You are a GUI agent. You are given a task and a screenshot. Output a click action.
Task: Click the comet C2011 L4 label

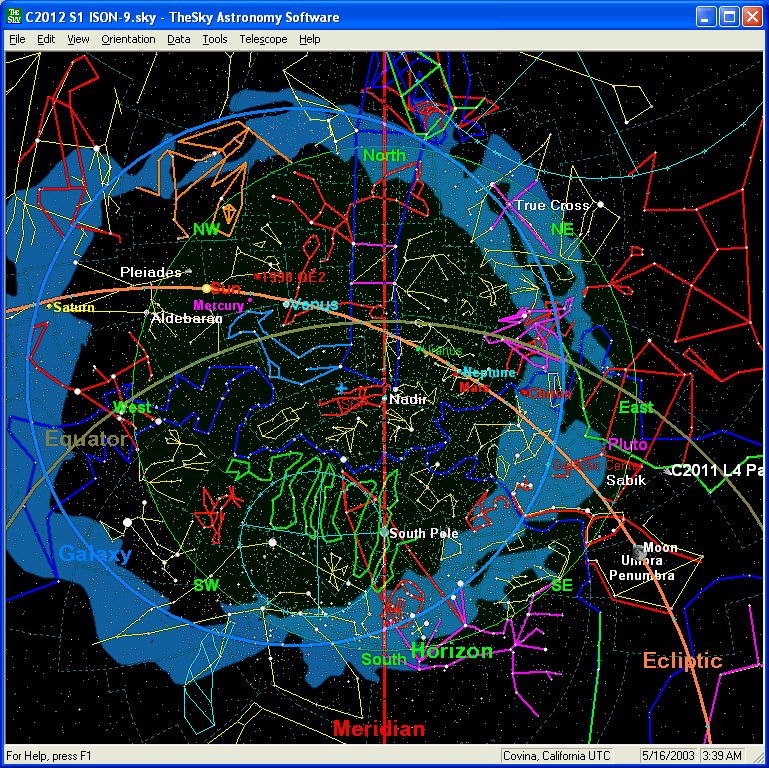pyautogui.click(x=715, y=469)
